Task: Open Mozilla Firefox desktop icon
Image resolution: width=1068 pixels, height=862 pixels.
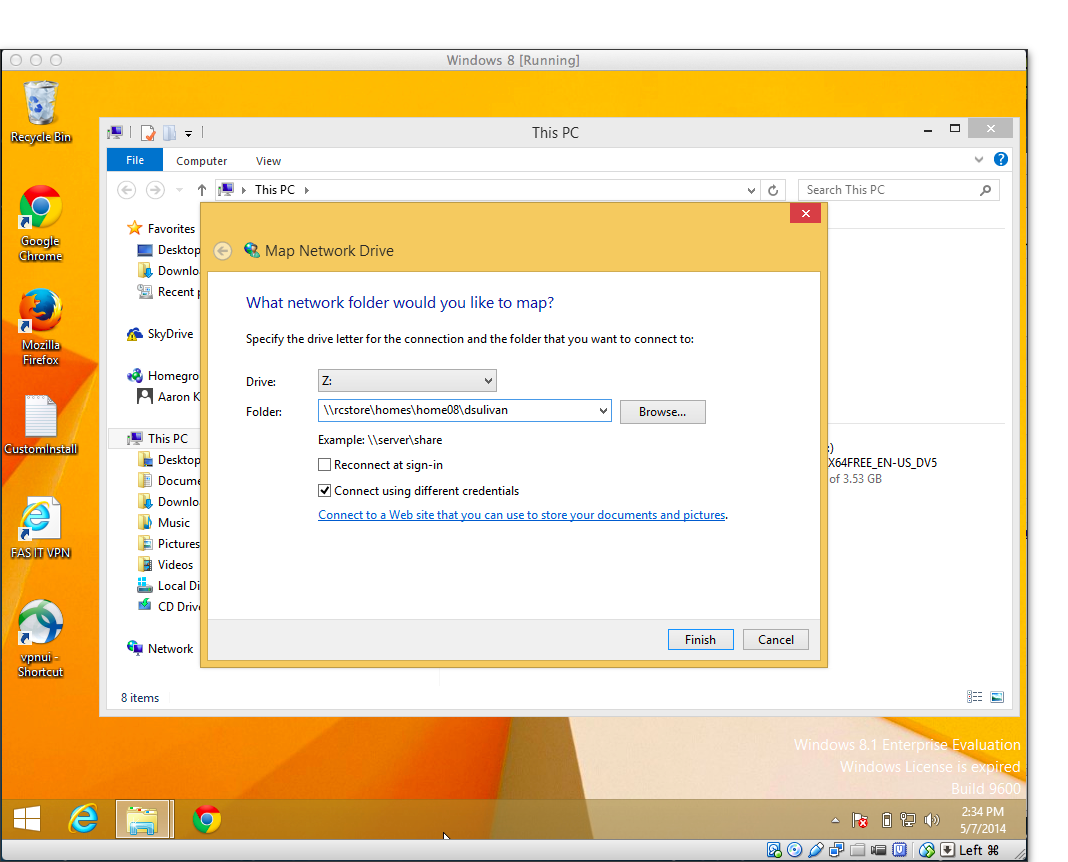Action: (40, 312)
